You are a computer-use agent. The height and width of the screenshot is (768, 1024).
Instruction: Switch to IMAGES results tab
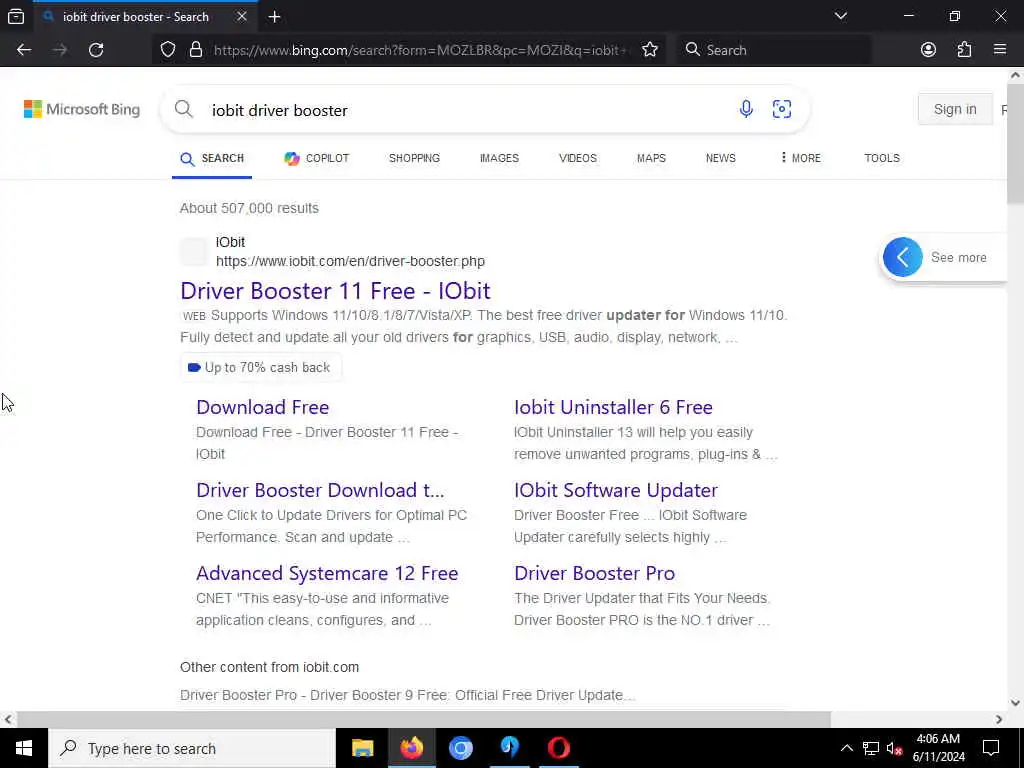pyautogui.click(x=499, y=159)
